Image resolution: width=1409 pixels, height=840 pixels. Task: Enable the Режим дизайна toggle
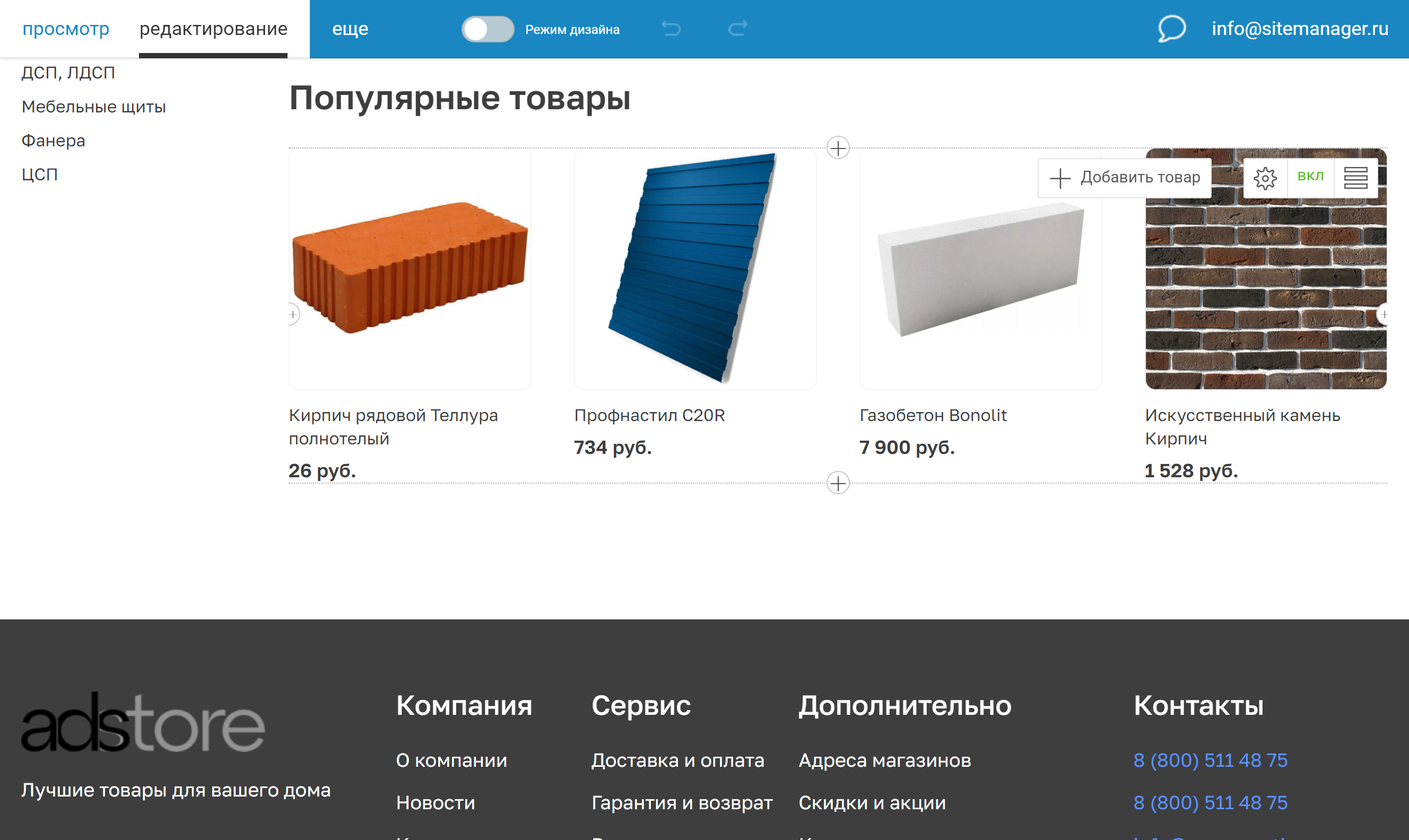[x=488, y=30]
